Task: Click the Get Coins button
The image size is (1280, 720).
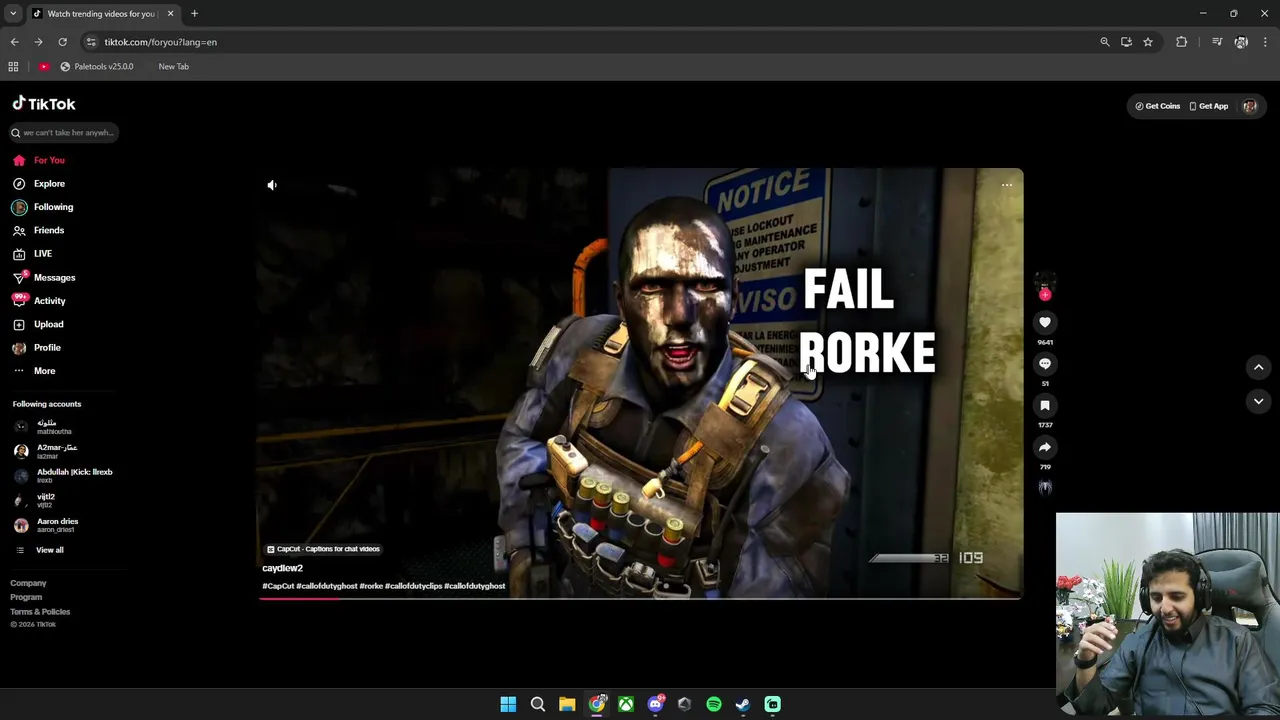Action: (1157, 106)
